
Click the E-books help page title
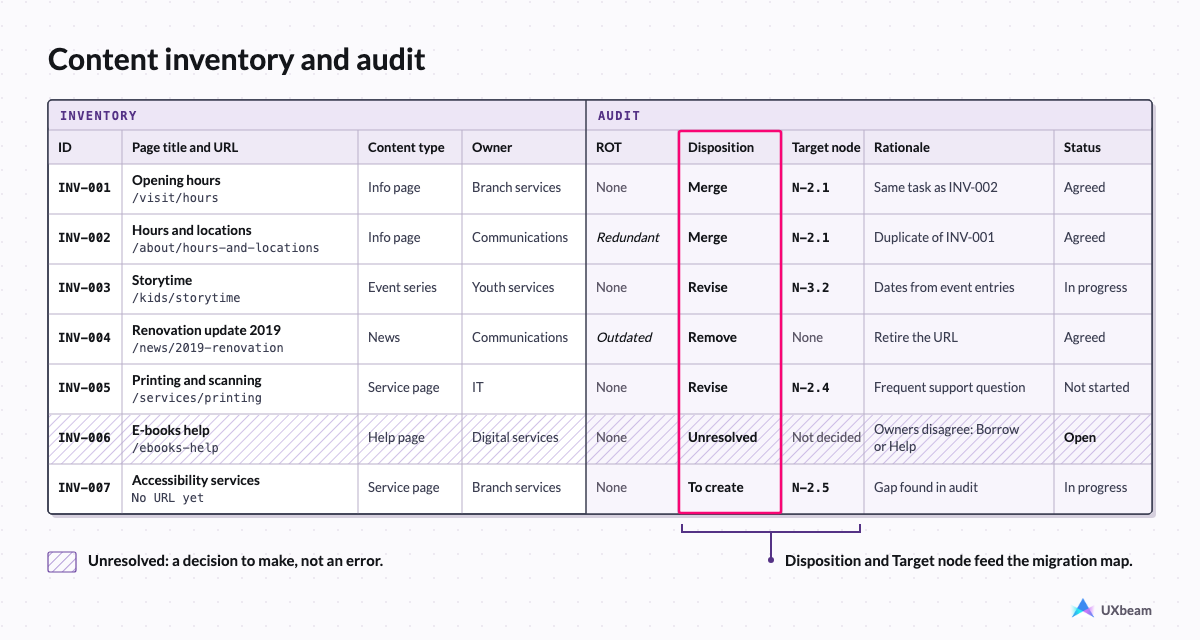click(171, 430)
